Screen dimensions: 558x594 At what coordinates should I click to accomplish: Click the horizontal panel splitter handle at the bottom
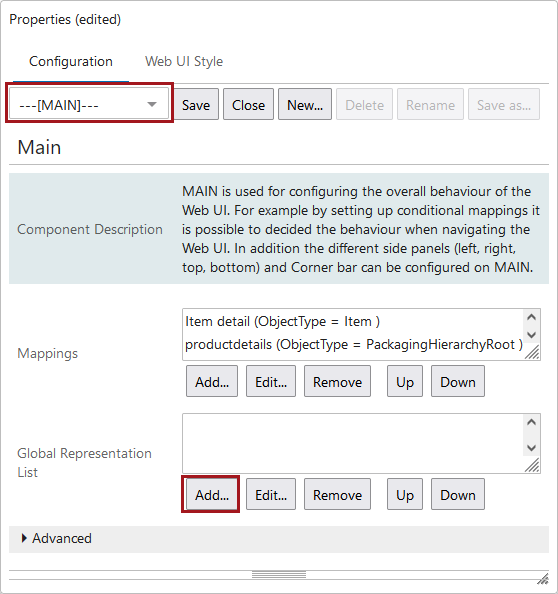click(x=279, y=575)
